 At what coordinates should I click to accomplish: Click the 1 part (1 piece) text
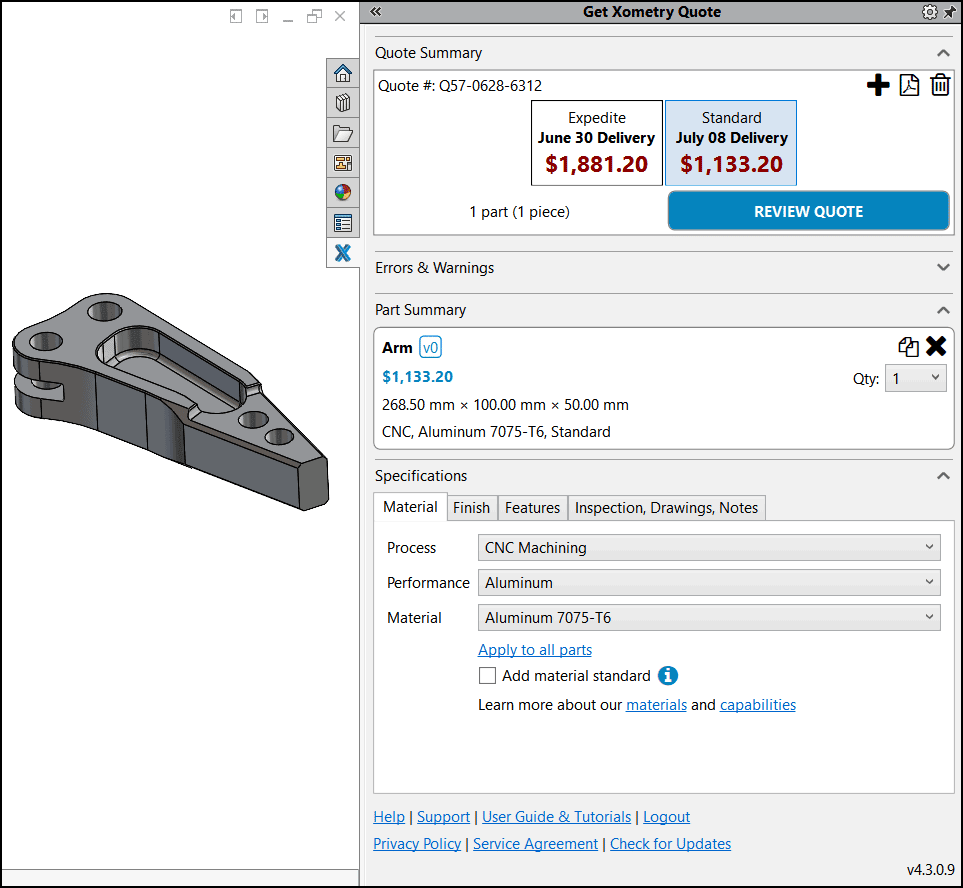(x=520, y=212)
